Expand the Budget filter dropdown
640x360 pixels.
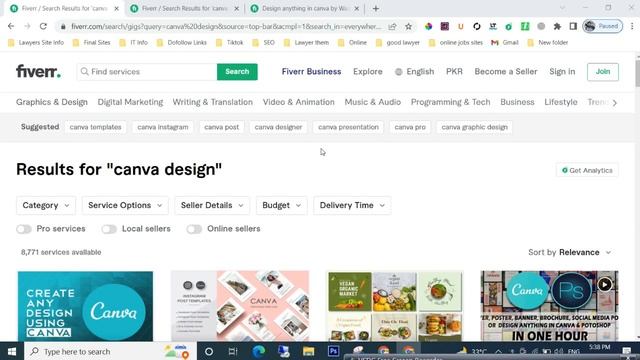[281, 205]
